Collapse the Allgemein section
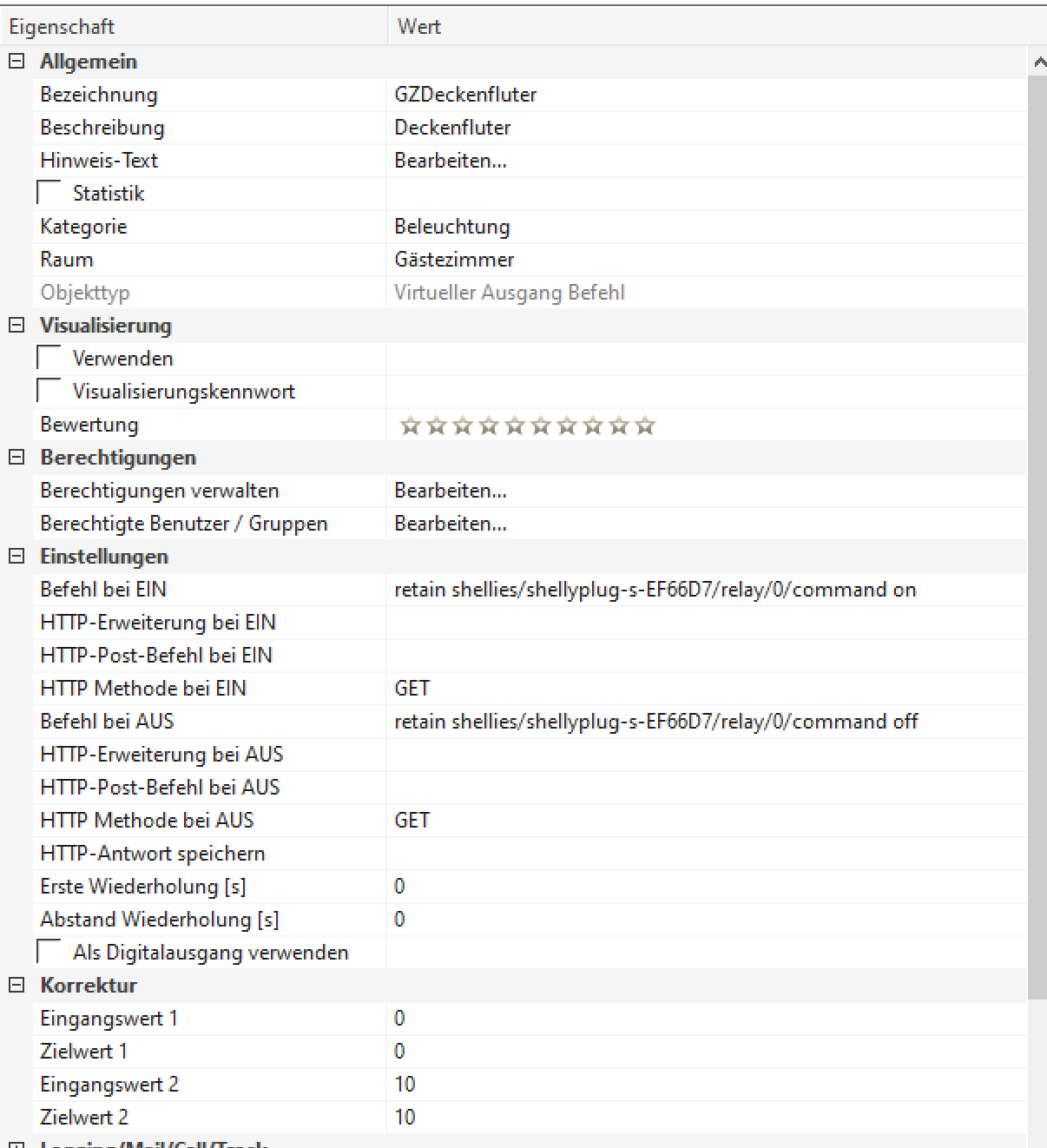The height and width of the screenshot is (1148, 1047). 16,62
